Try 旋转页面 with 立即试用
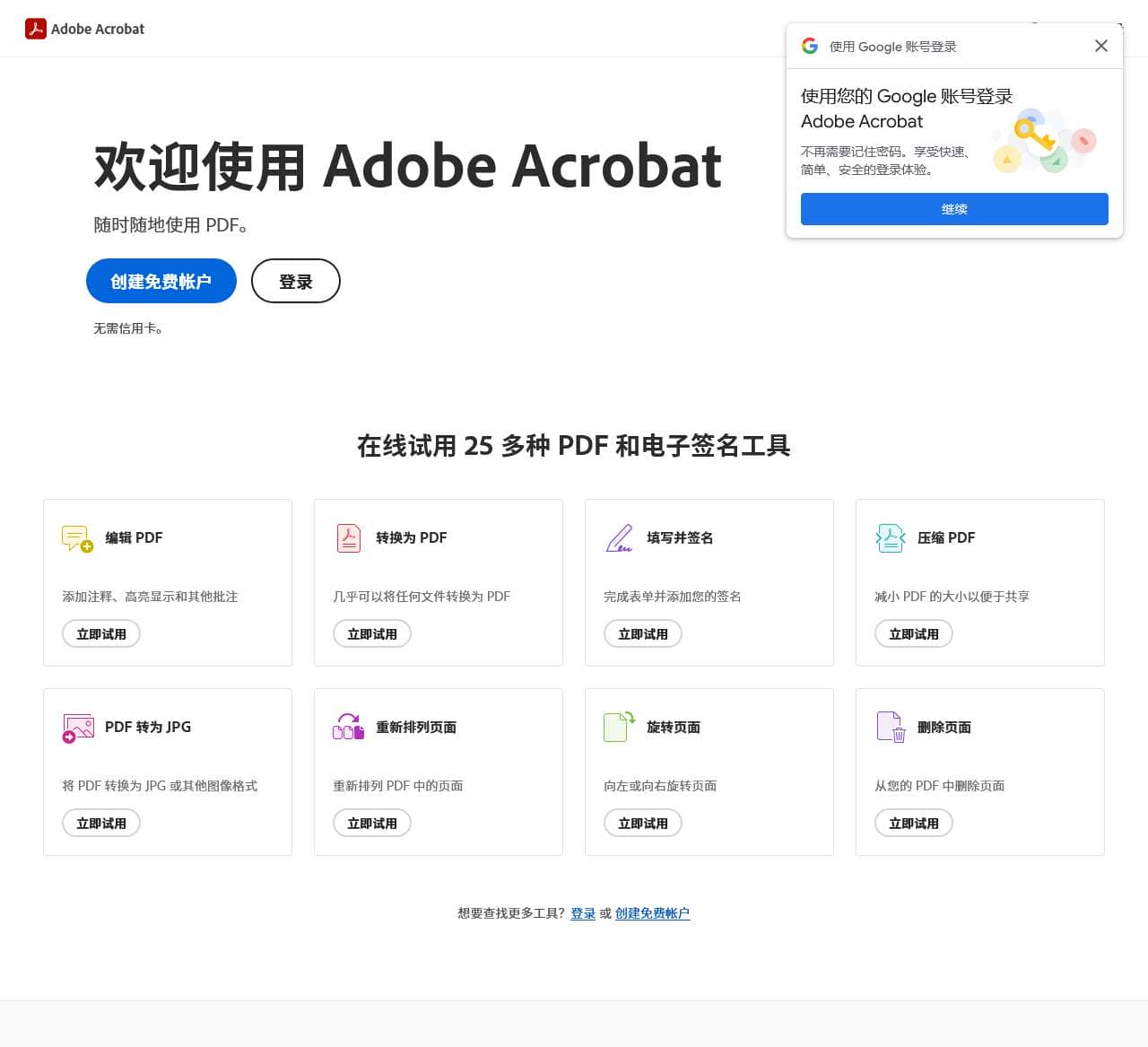This screenshot has height=1047, width=1148. point(643,823)
